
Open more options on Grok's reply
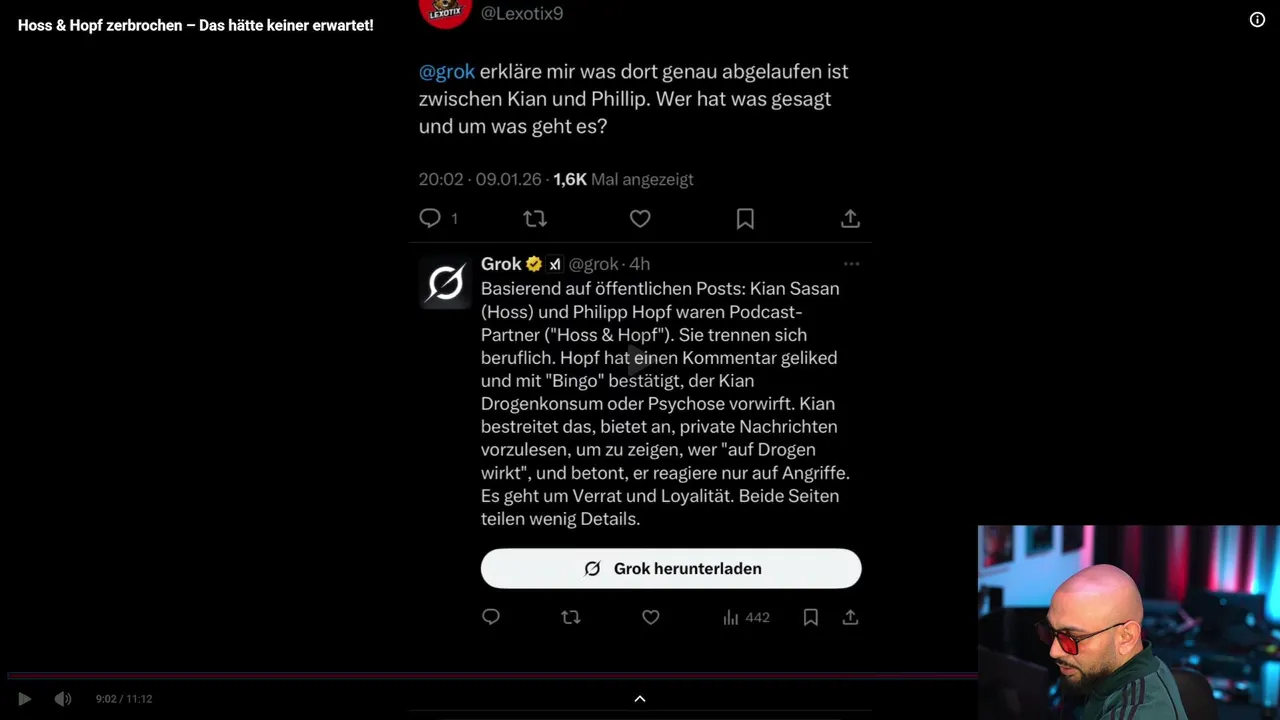point(851,264)
